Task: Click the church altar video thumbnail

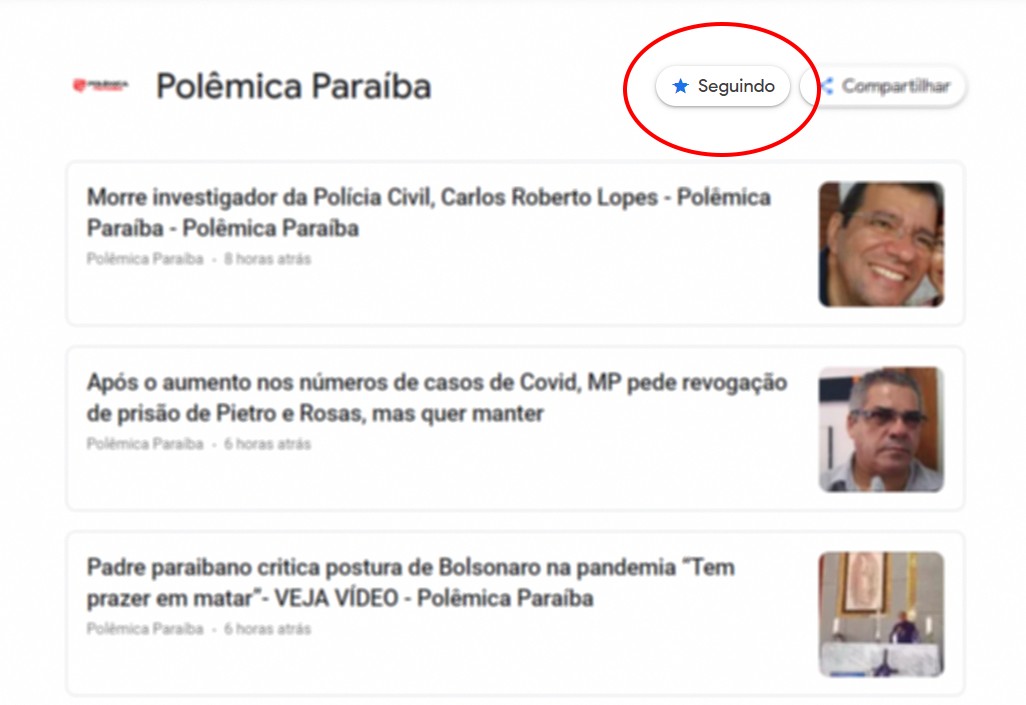Action: coord(881,614)
